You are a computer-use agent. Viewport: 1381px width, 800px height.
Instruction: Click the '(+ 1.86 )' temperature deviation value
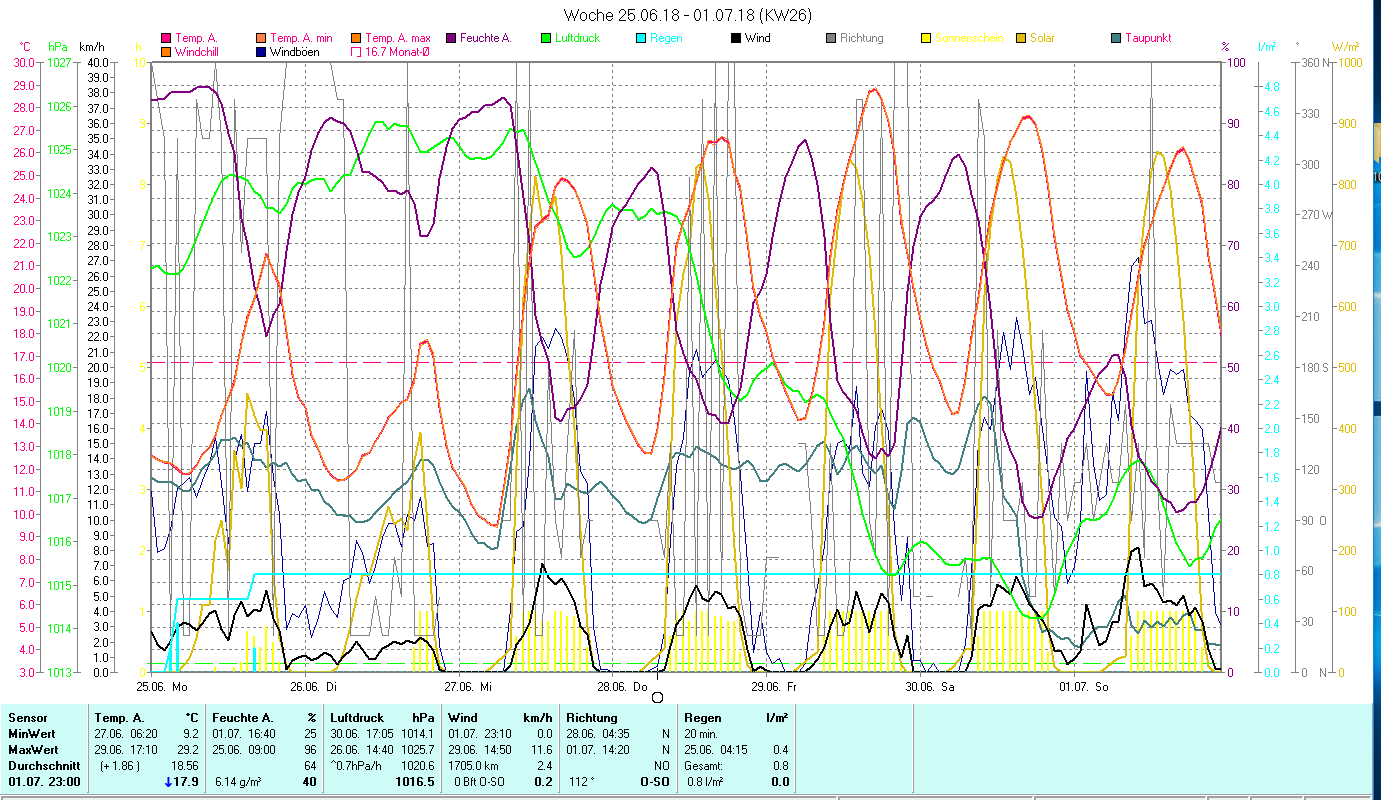point(122,765)
